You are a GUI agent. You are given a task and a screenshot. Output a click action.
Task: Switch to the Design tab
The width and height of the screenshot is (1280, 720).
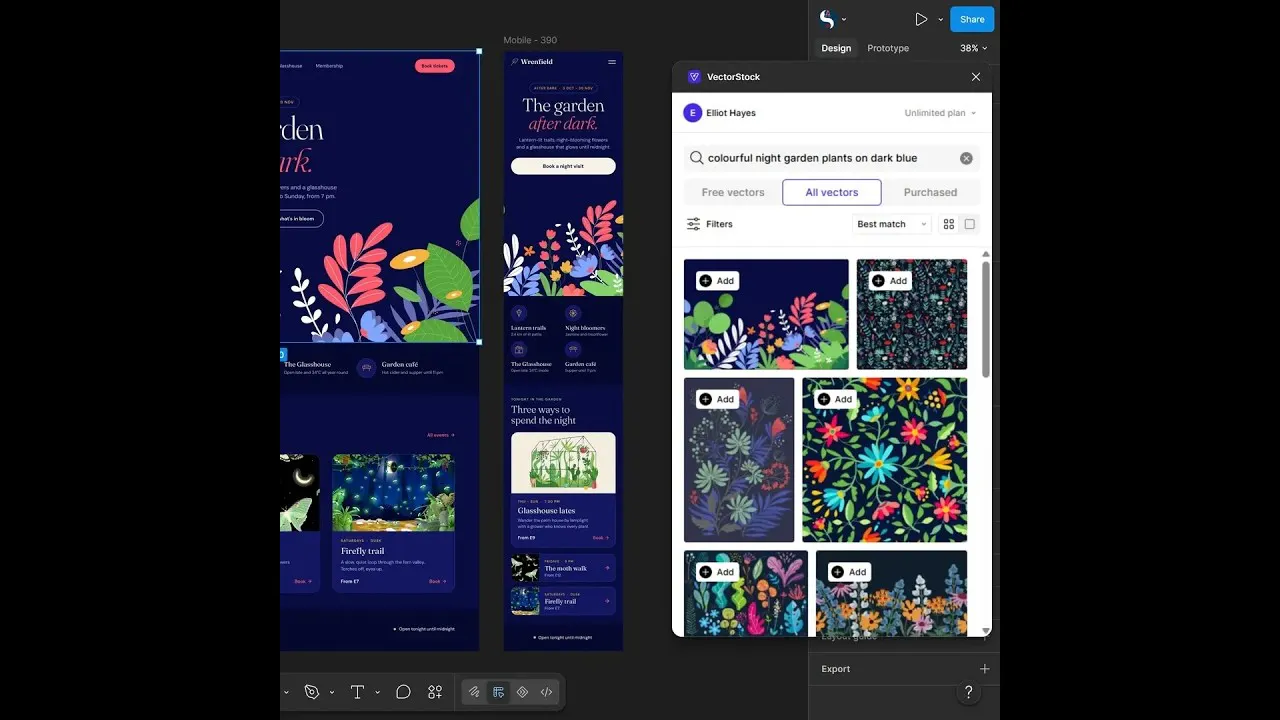tap(836, 48)
